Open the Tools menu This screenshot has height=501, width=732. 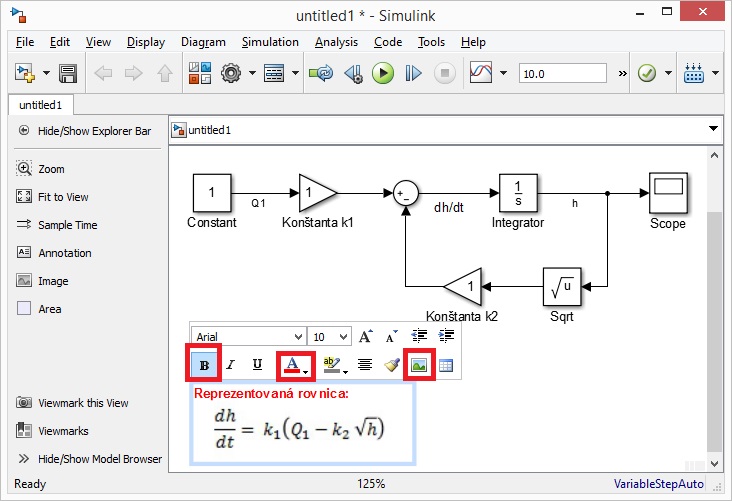click(x=431, y=42)
